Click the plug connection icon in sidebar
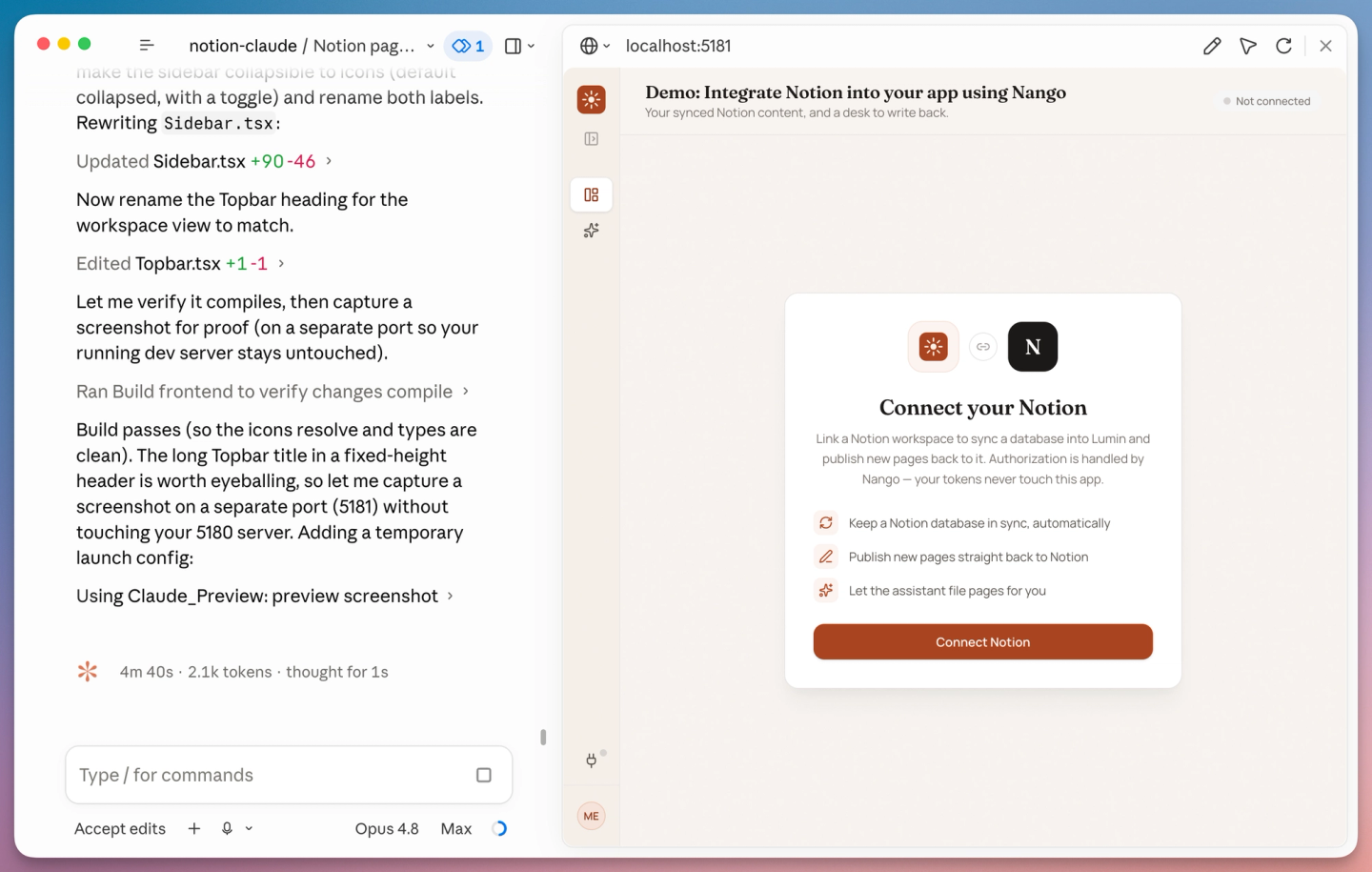 tap(592, 760)
